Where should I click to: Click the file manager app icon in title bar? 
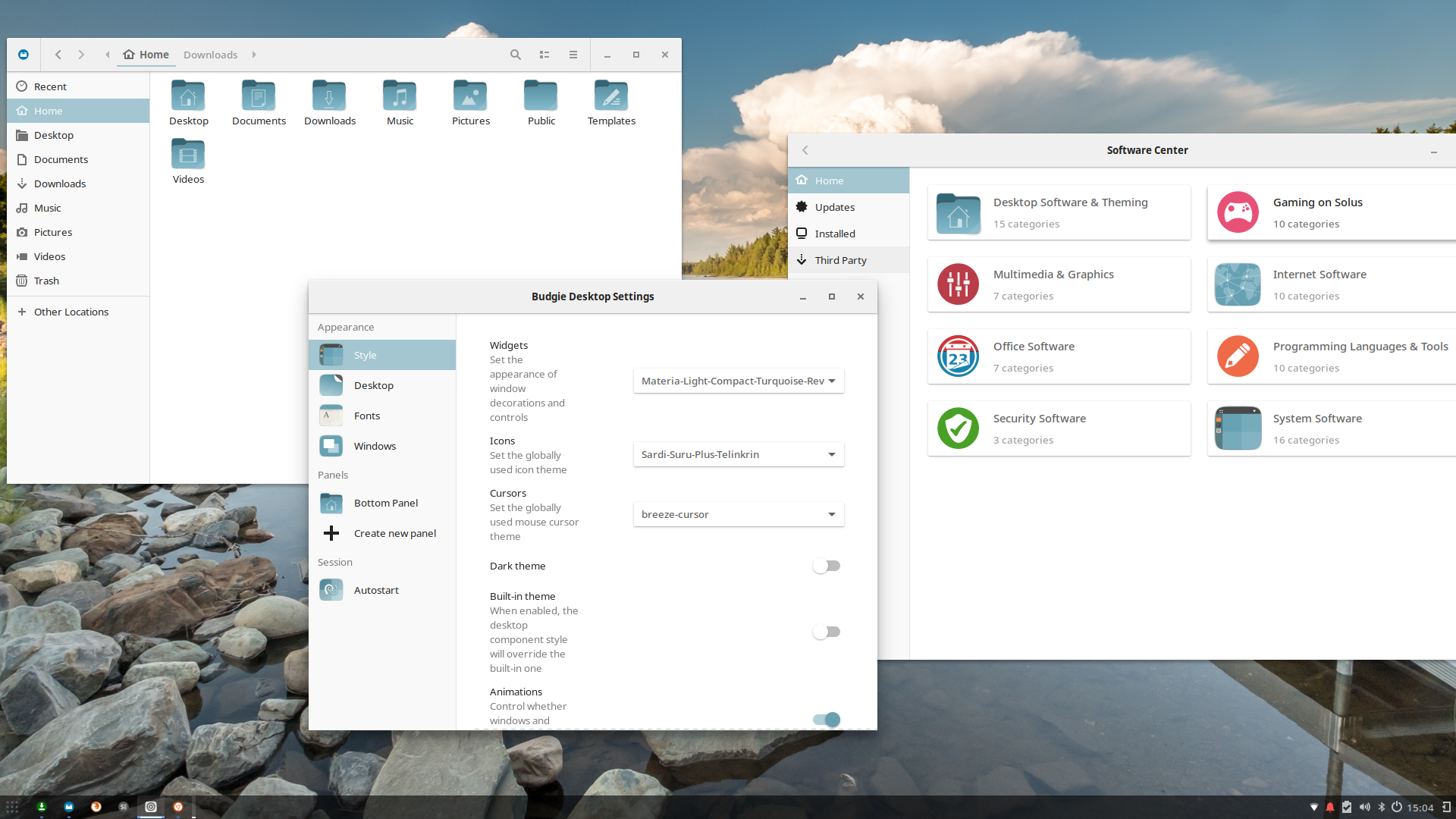tap(24, 55)
